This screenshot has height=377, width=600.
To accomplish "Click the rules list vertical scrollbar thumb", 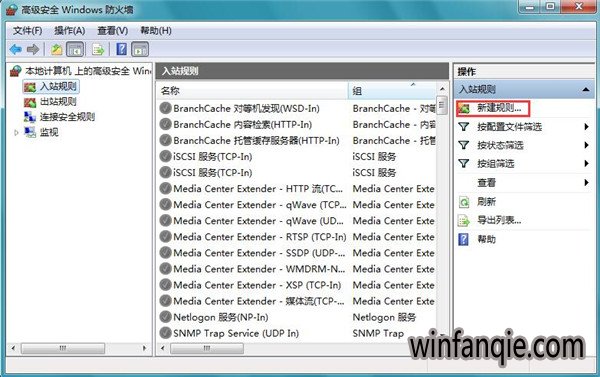I will 442,105.
